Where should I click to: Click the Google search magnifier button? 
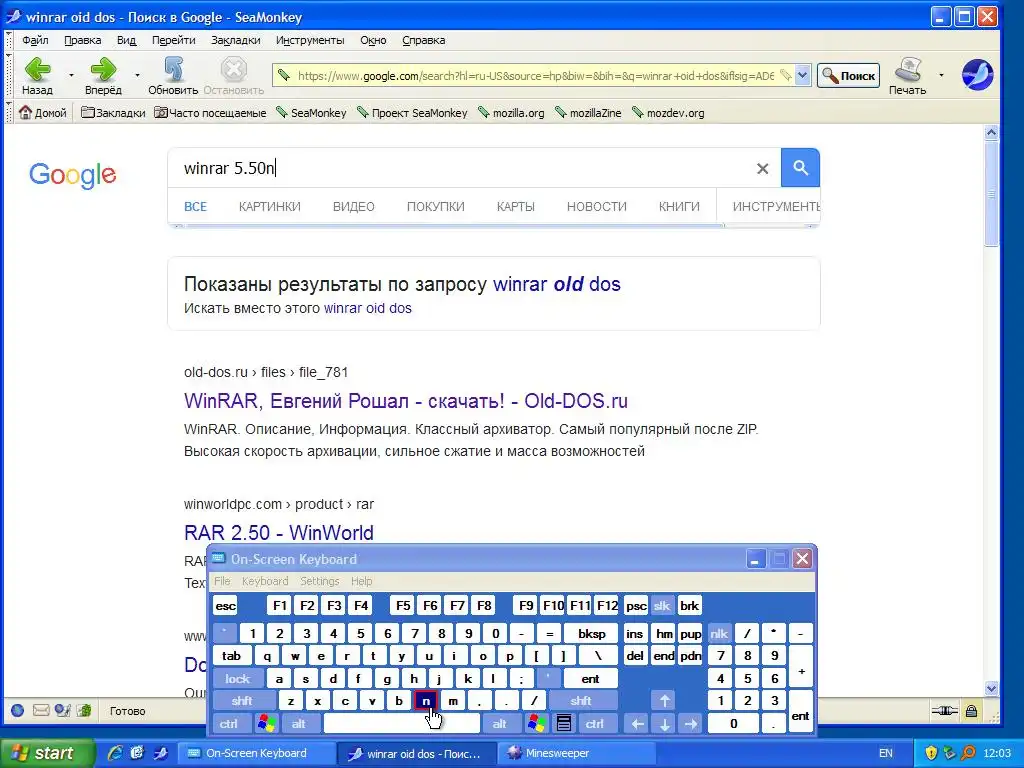point(801,168)
